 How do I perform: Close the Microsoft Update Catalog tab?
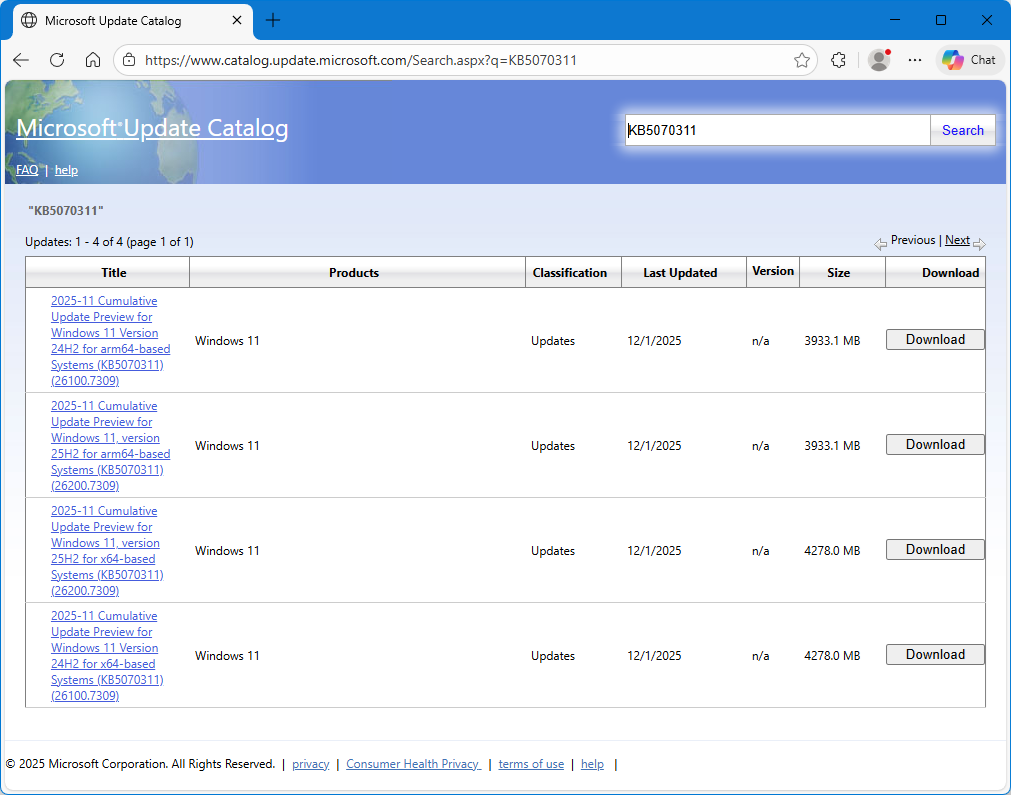point(237,20)
